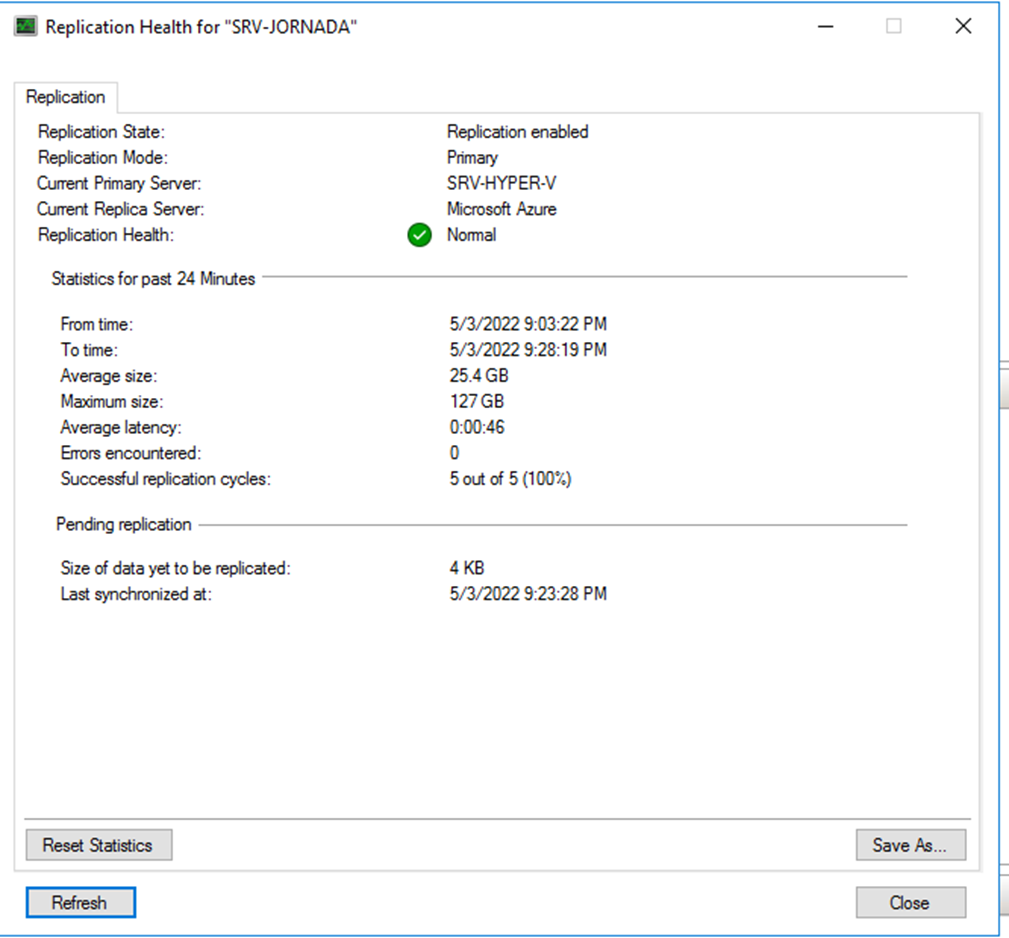Viewport: 1009px width, 938px height.
Task: Select the "Replication enabled" state value
Action: point(517,132)
